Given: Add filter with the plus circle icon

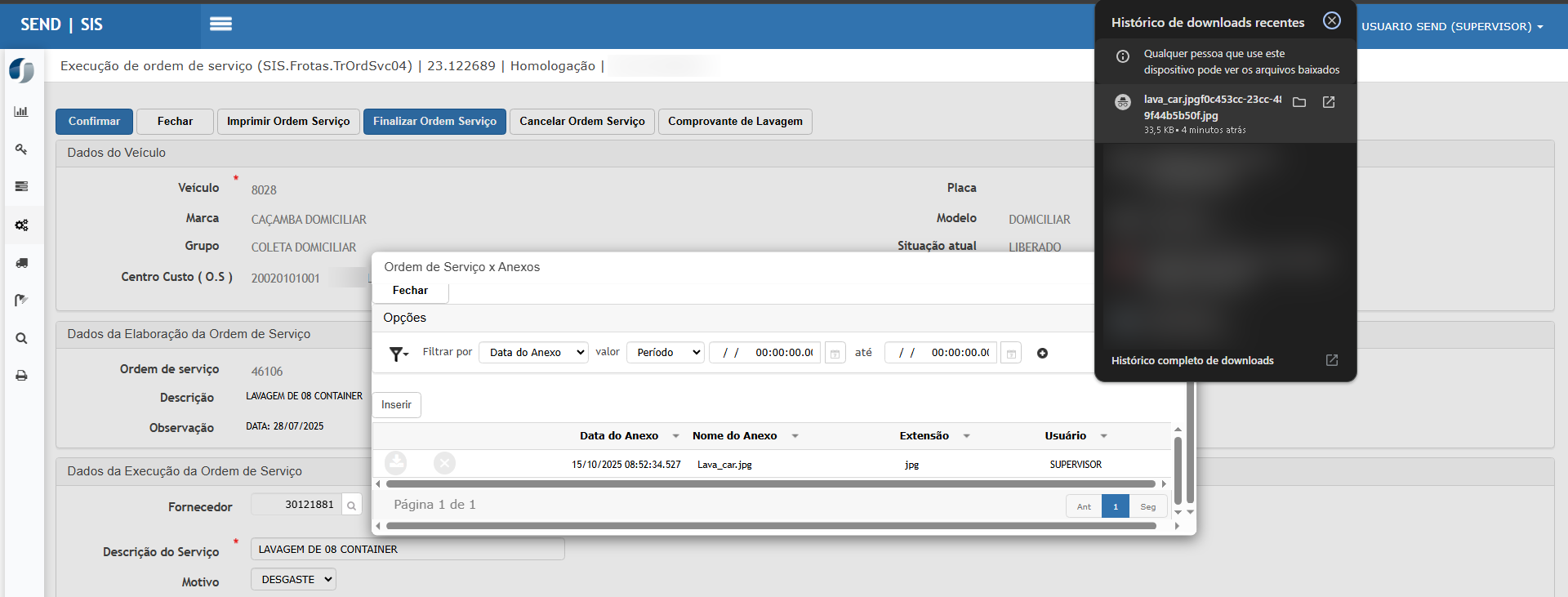Looking at the screenshot, I should pyautogui.click(x=1042, y=353).
